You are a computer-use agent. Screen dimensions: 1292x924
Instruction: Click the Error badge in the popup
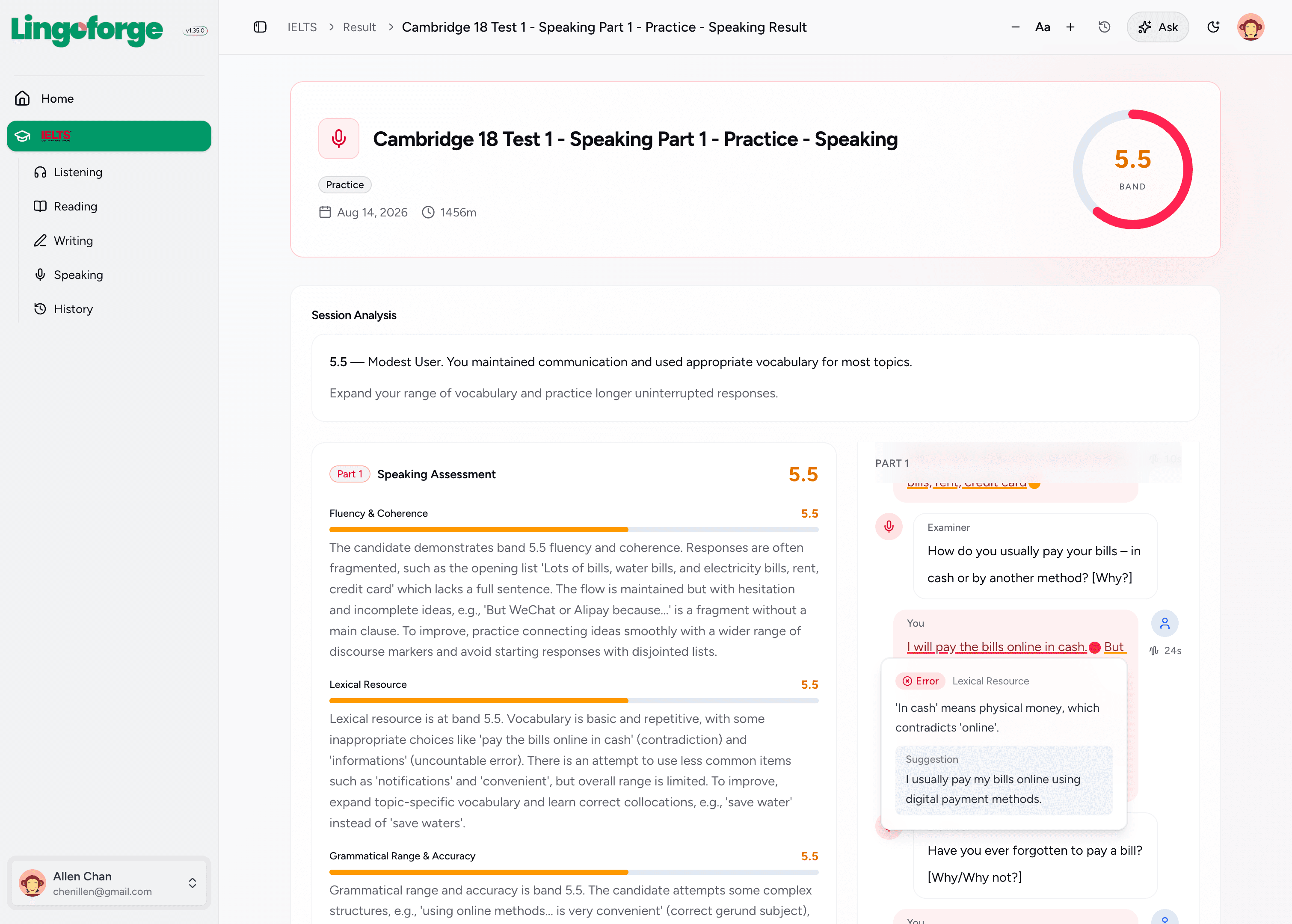pos(920,681)
